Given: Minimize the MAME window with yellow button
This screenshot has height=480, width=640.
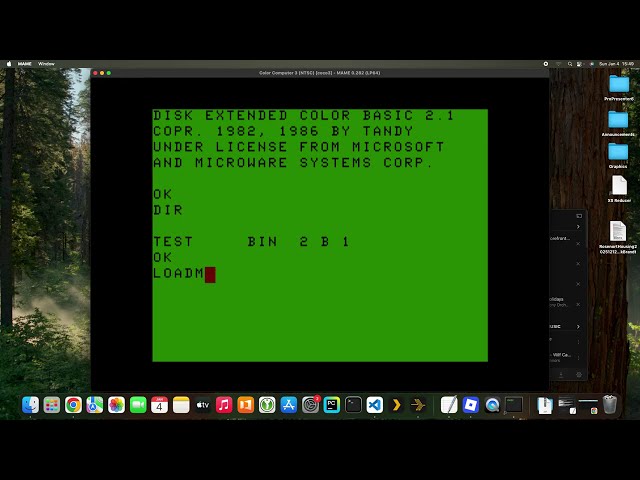Looking at the screenshot, I should (102, 73).
